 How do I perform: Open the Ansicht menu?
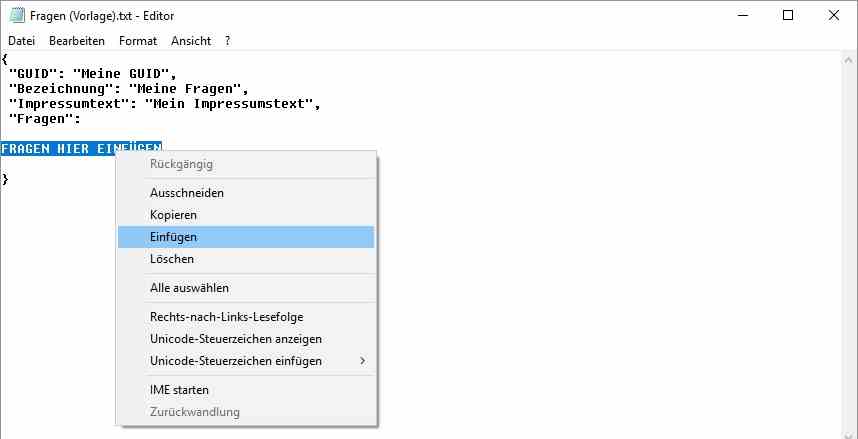(x=191, y=41)
